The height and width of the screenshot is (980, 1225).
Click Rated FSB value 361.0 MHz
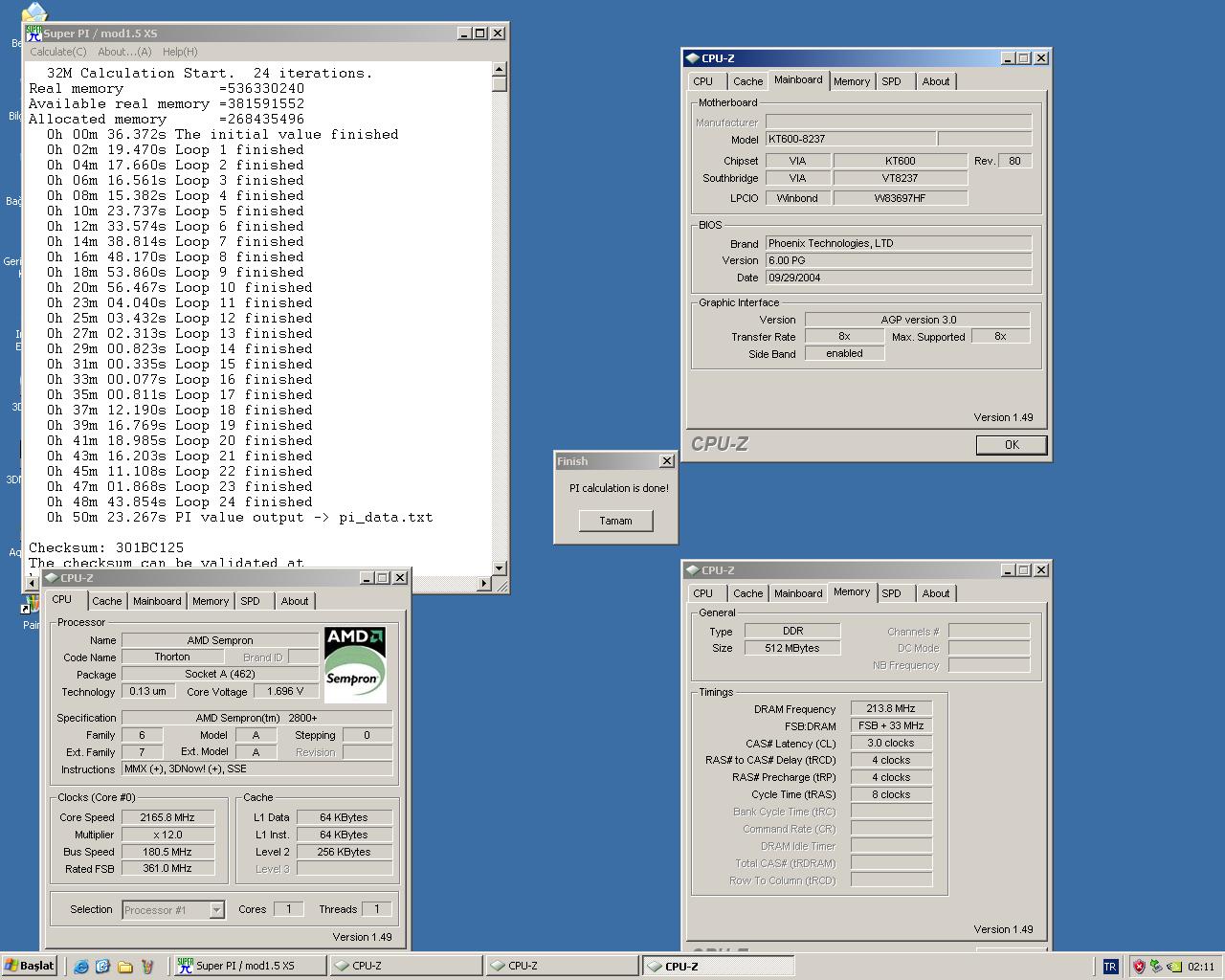167,869
